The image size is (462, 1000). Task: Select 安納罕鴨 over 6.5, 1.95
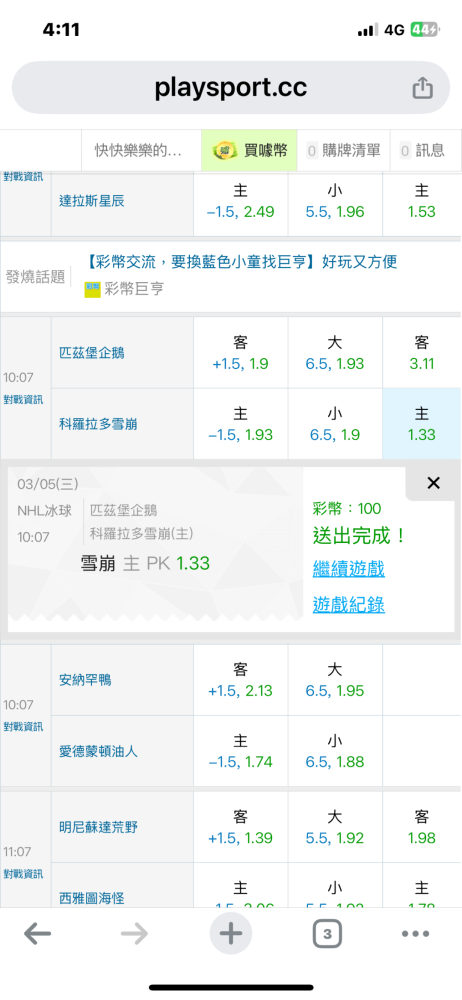pyautogui.click(x=335, y=680)
